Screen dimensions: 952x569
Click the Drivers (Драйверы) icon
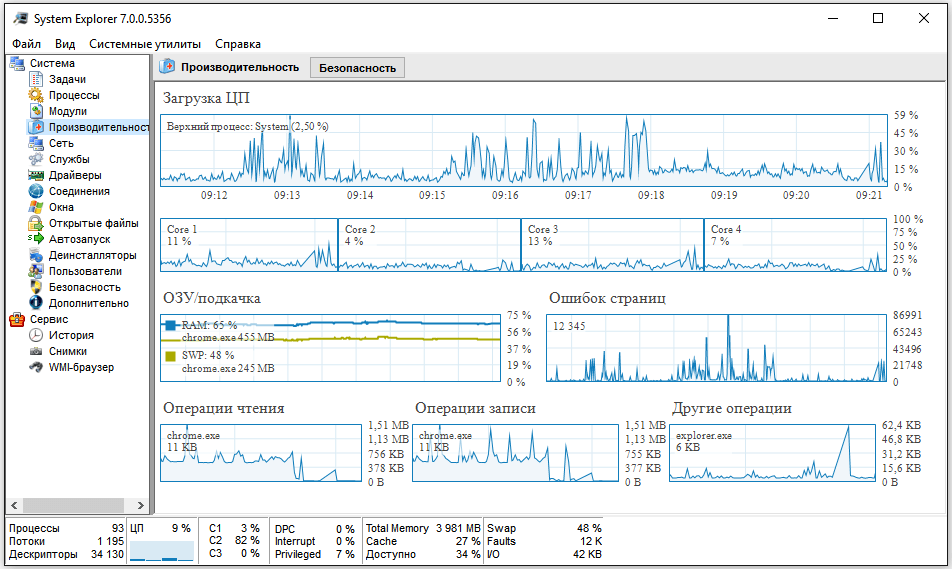pyautogui.click(x=36, y=175)
